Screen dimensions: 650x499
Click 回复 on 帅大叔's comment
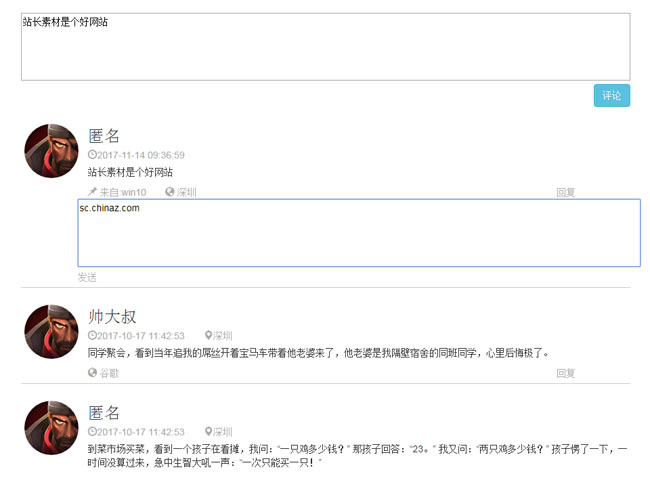(565, 373)
